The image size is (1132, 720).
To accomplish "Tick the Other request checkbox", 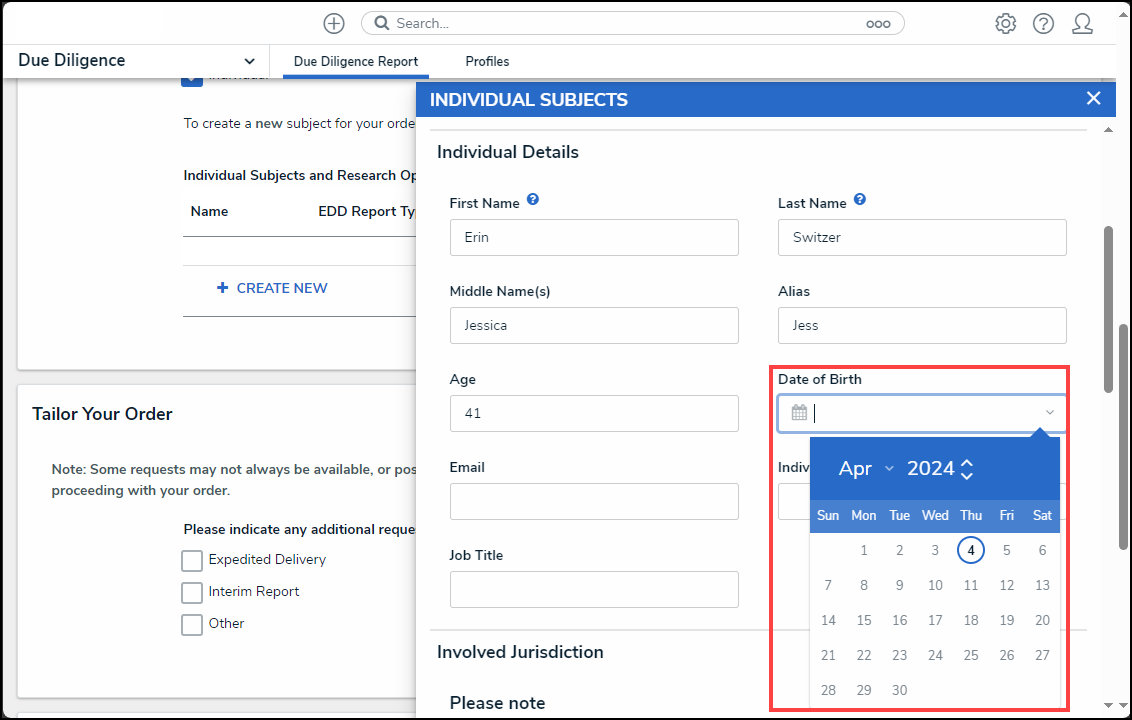I will click(192, 624).
